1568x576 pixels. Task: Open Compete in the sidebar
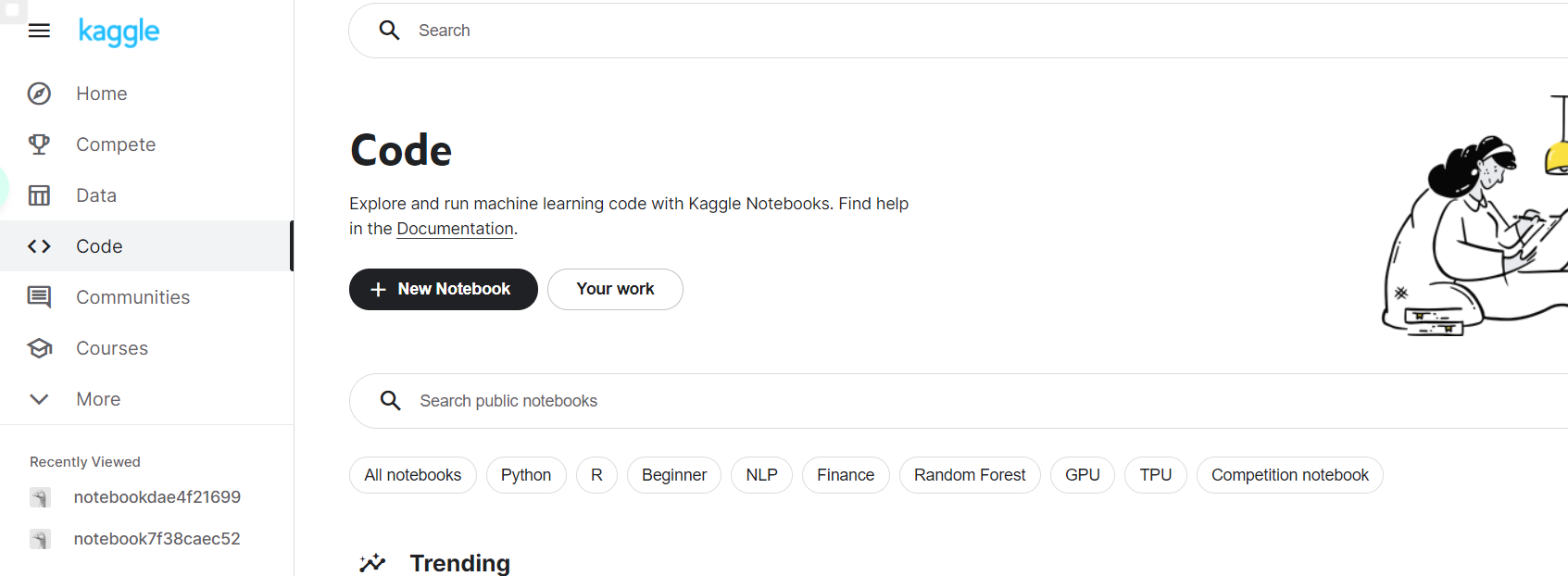pyautogui.click(x=146, y=144)
